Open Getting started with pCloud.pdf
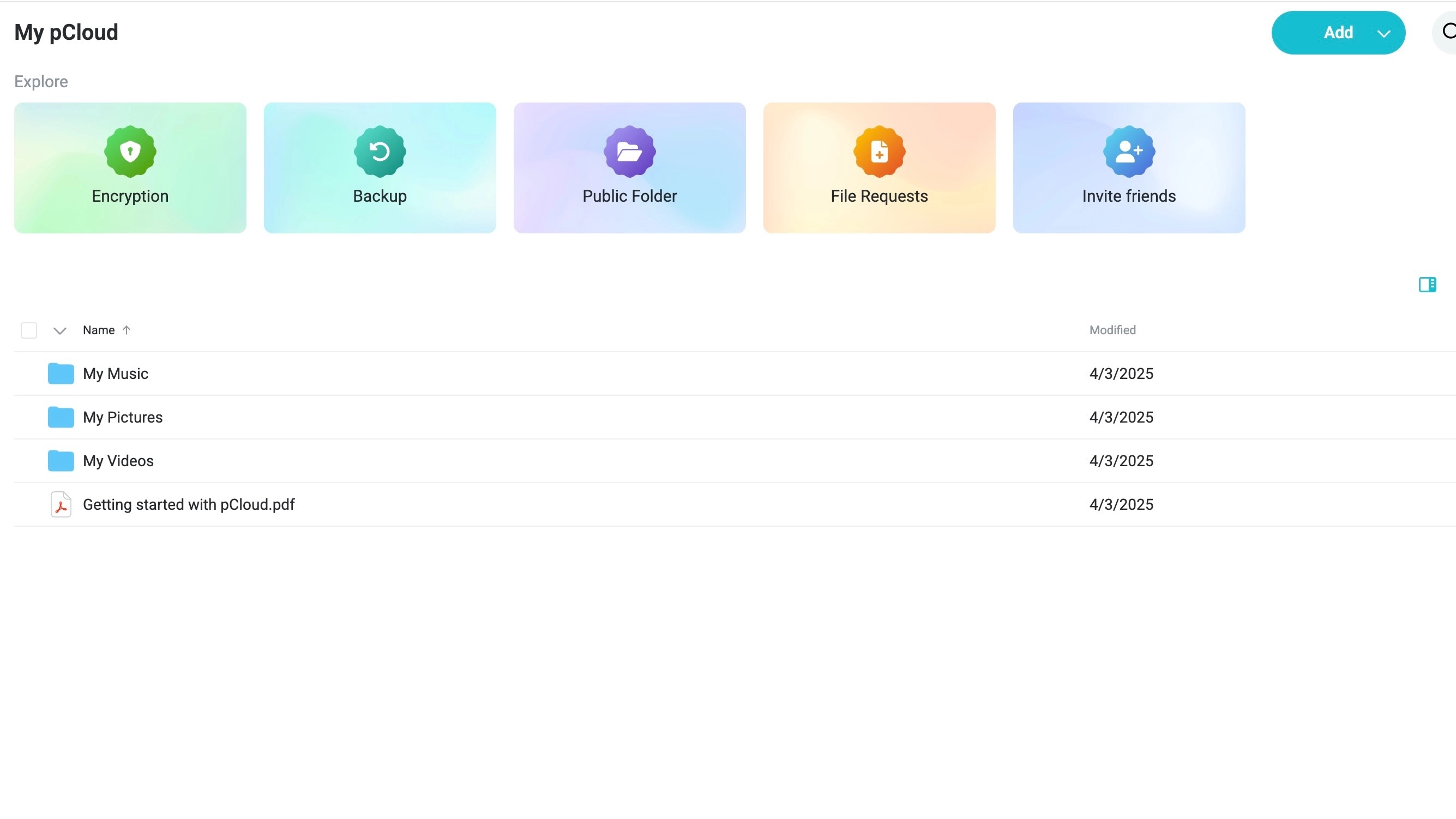The image size is (1456, 819). pos(189,504)
